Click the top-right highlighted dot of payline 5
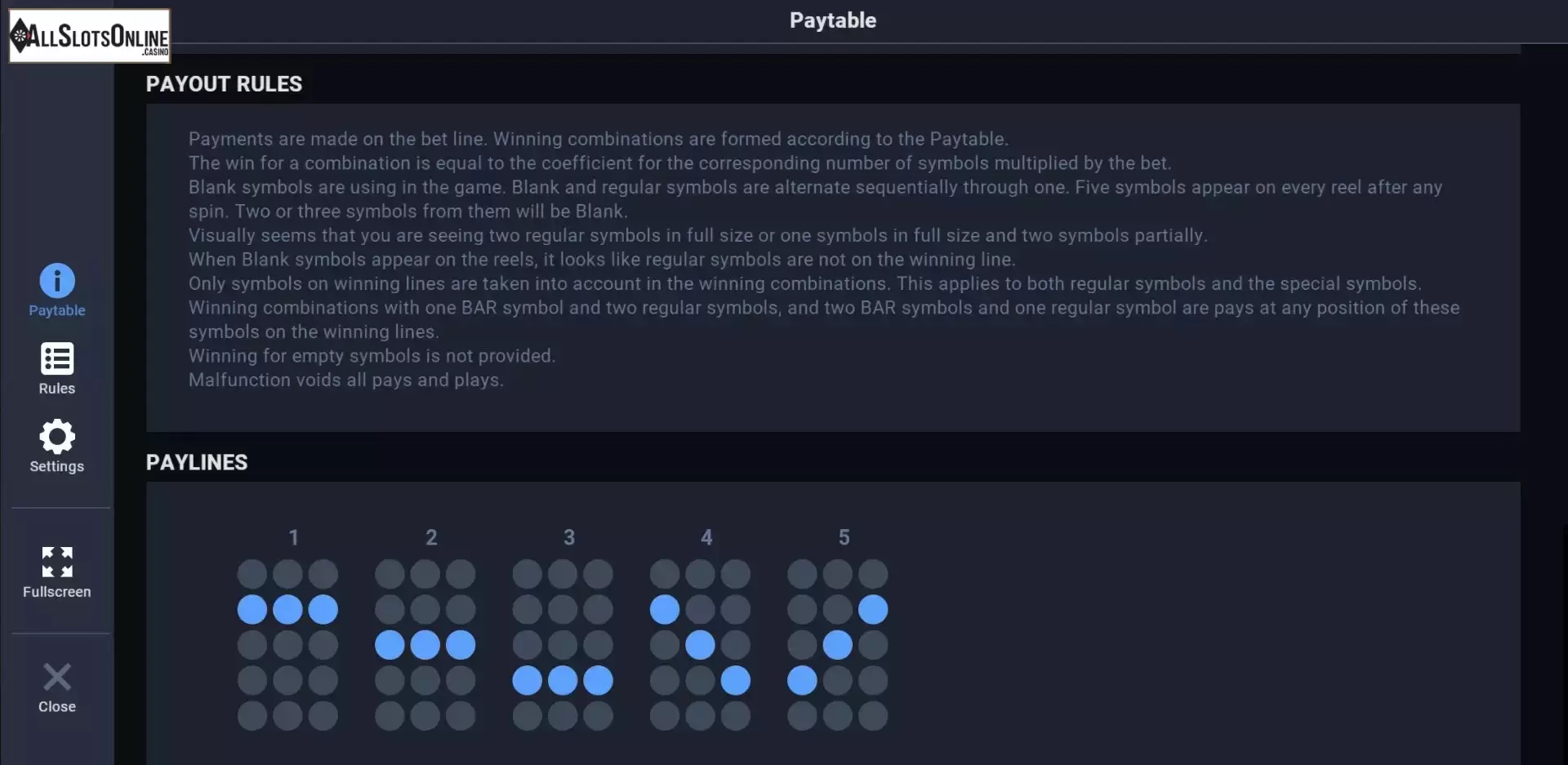Viewport: 1568px width, 765px height. tap(873, 609)
